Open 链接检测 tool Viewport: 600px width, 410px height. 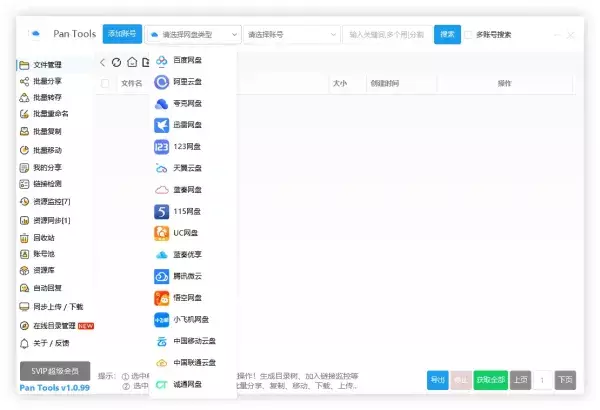[40, 184]
